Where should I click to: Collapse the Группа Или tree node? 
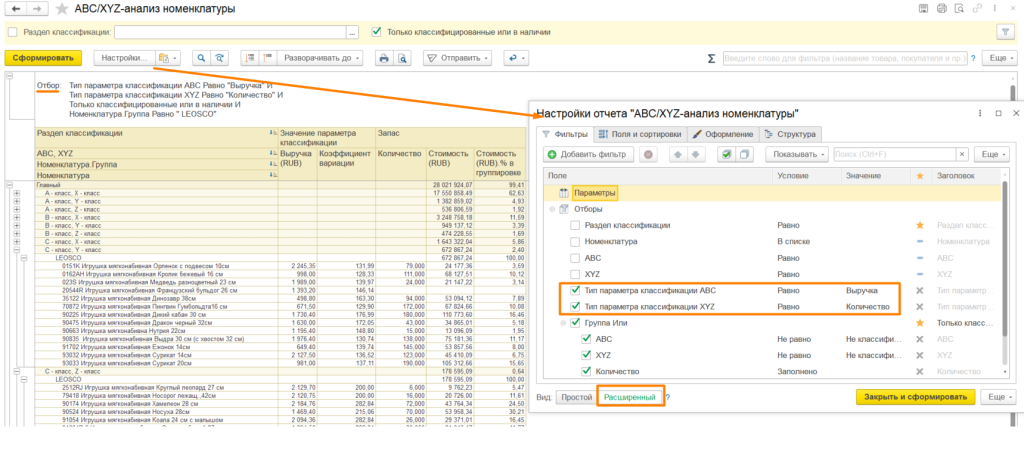pyautogui.click(x=564, y=323)
